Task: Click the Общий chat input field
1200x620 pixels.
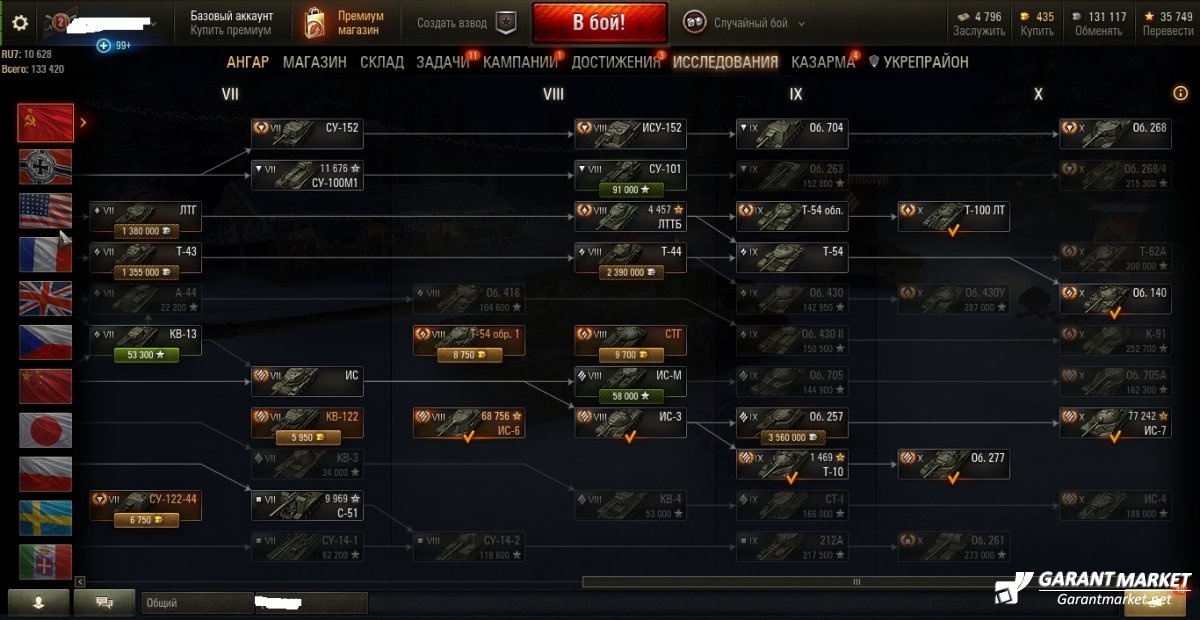Action: pyautogui.click(x=255, y=603)
